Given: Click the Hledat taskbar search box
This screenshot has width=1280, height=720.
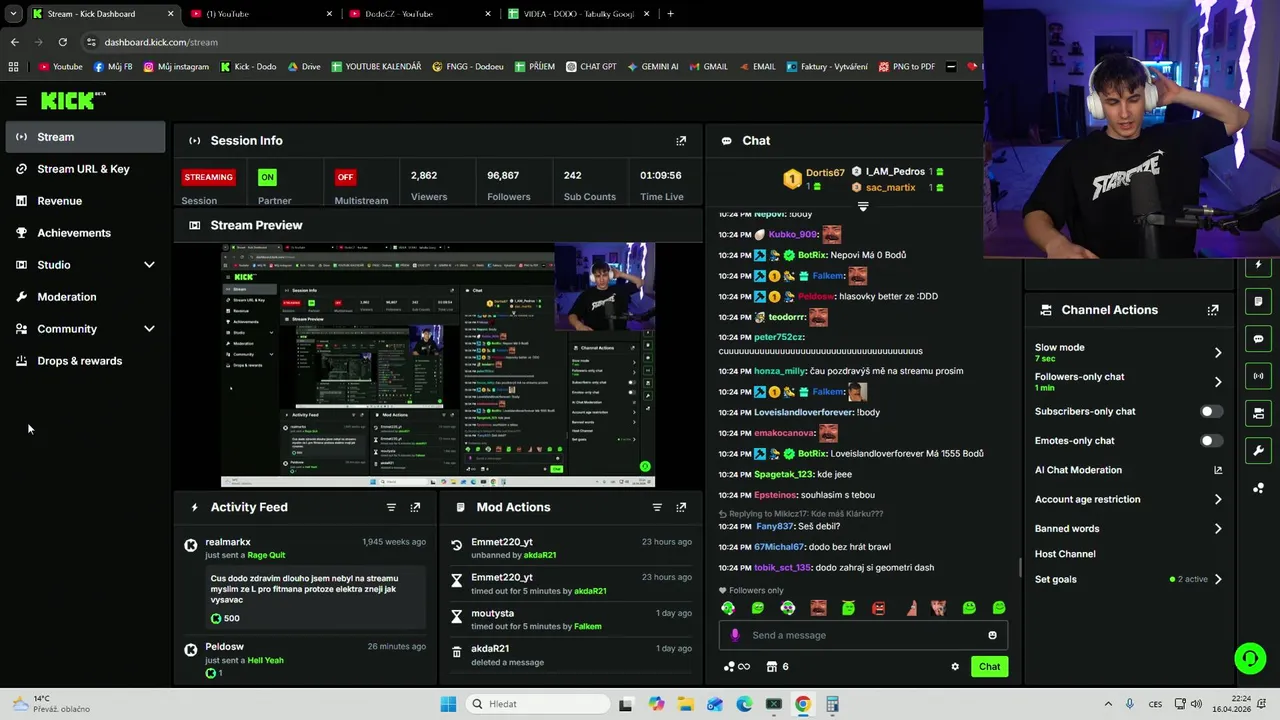Looking at the screenshot, I should click(536, 704).
